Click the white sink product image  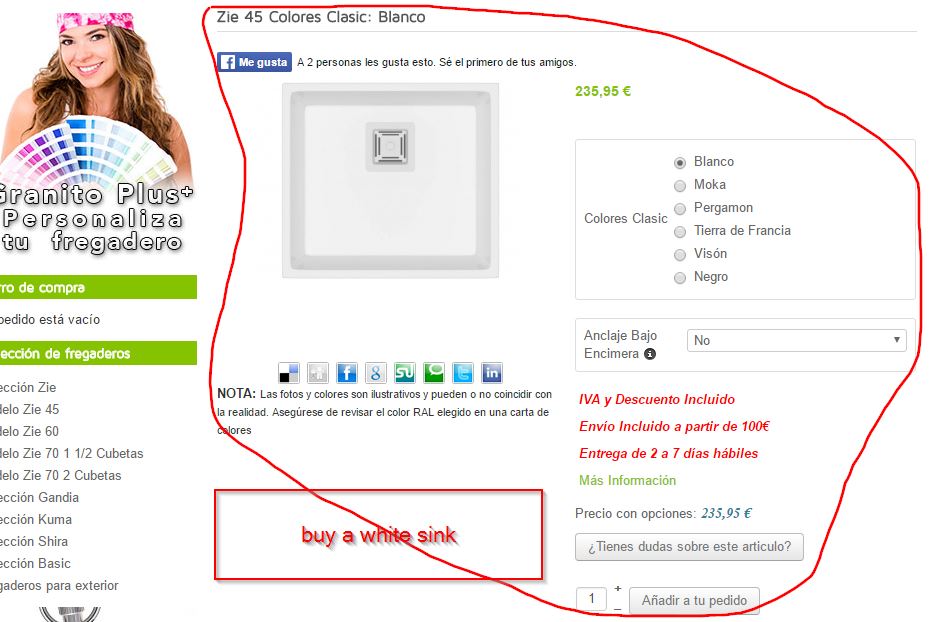[x=391, y=181]
